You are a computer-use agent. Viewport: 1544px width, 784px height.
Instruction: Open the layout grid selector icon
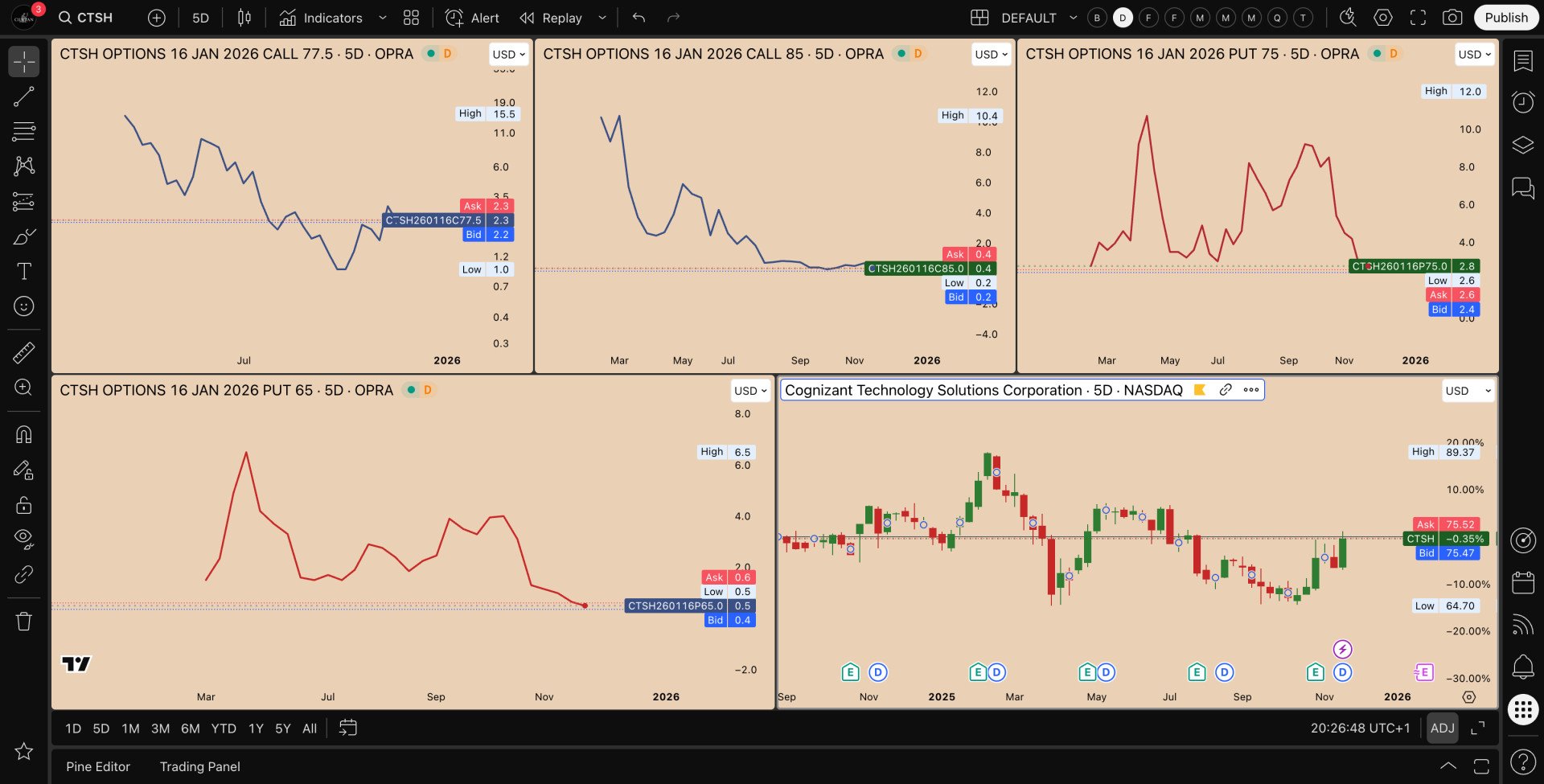click(x=979, y=18)
